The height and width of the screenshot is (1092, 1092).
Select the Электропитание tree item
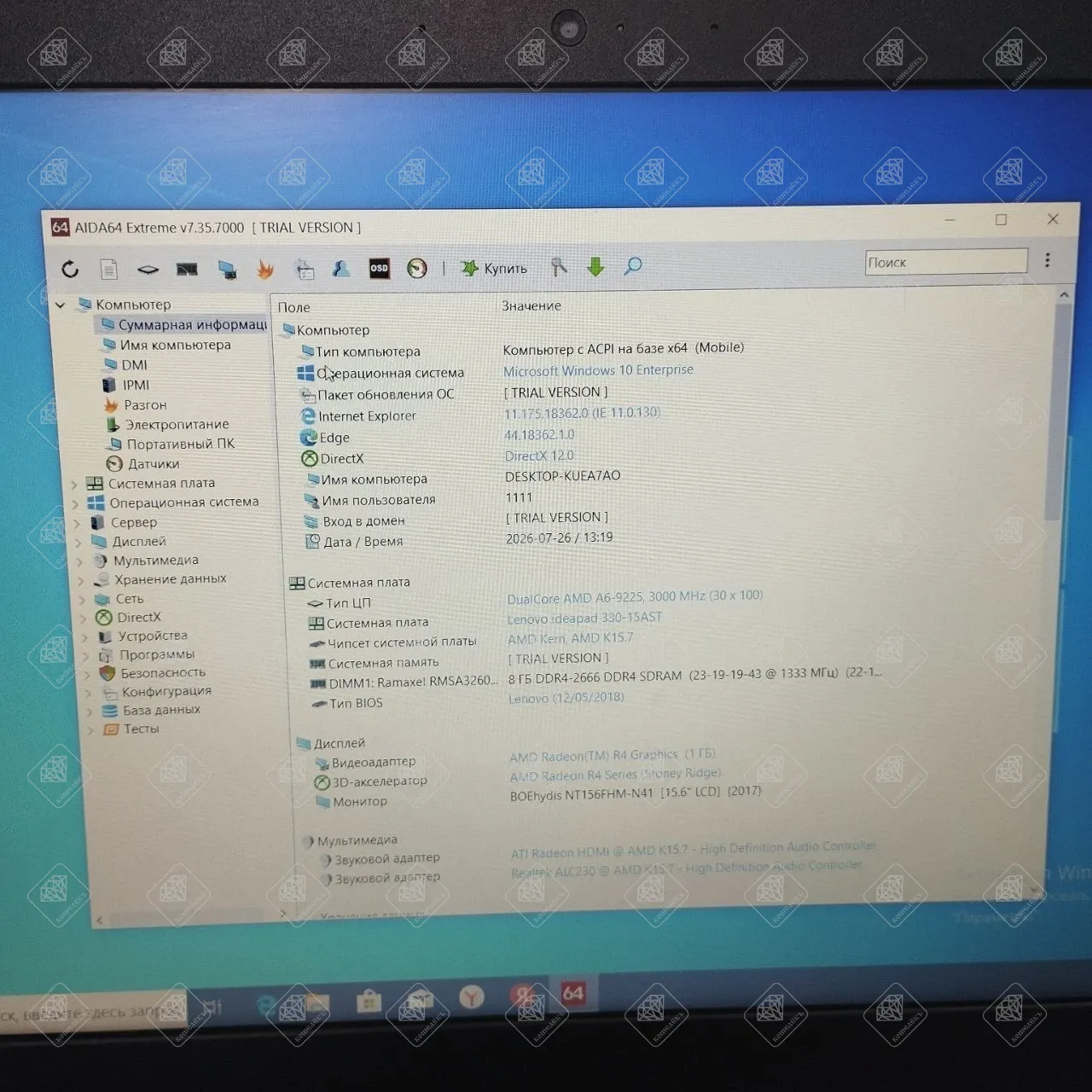167,424
